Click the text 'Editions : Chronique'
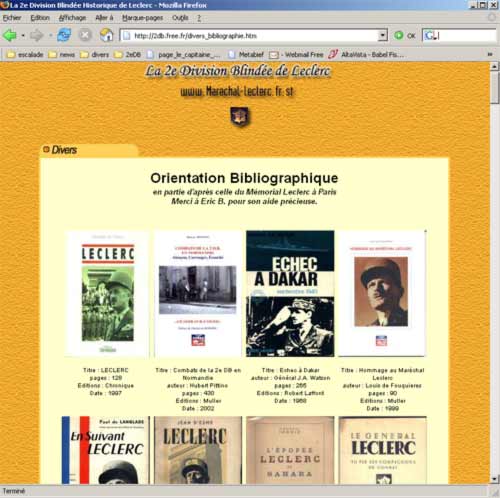500x498 pixels. tap(106, 385)
